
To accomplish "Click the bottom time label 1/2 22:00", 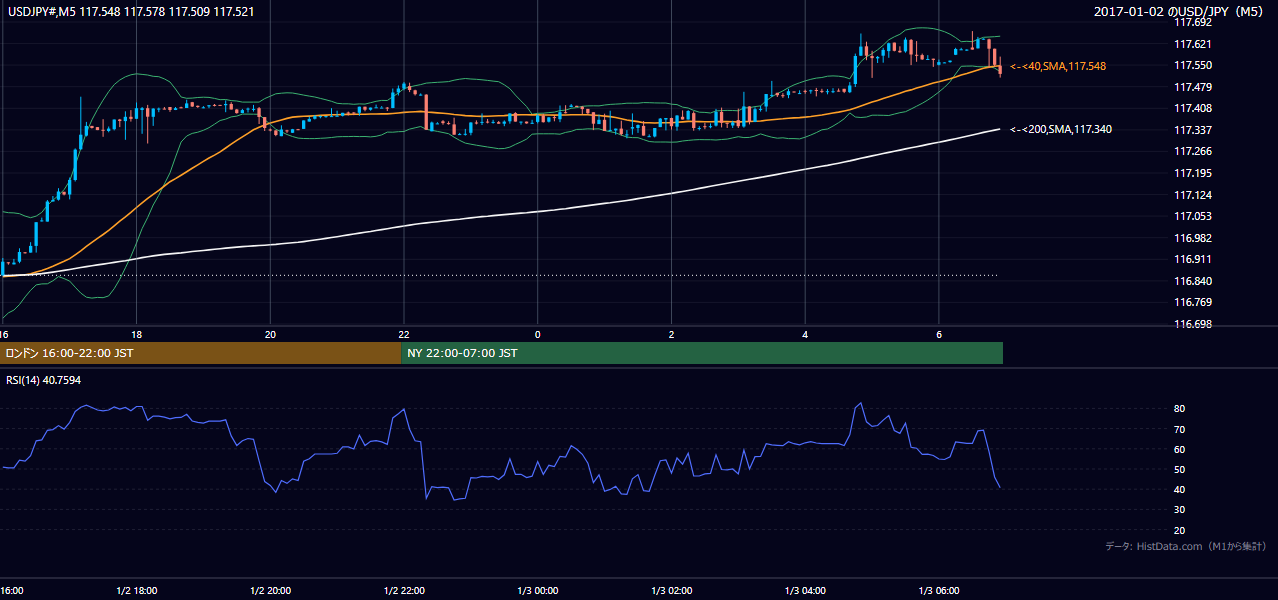I will [x=404, y=591].
